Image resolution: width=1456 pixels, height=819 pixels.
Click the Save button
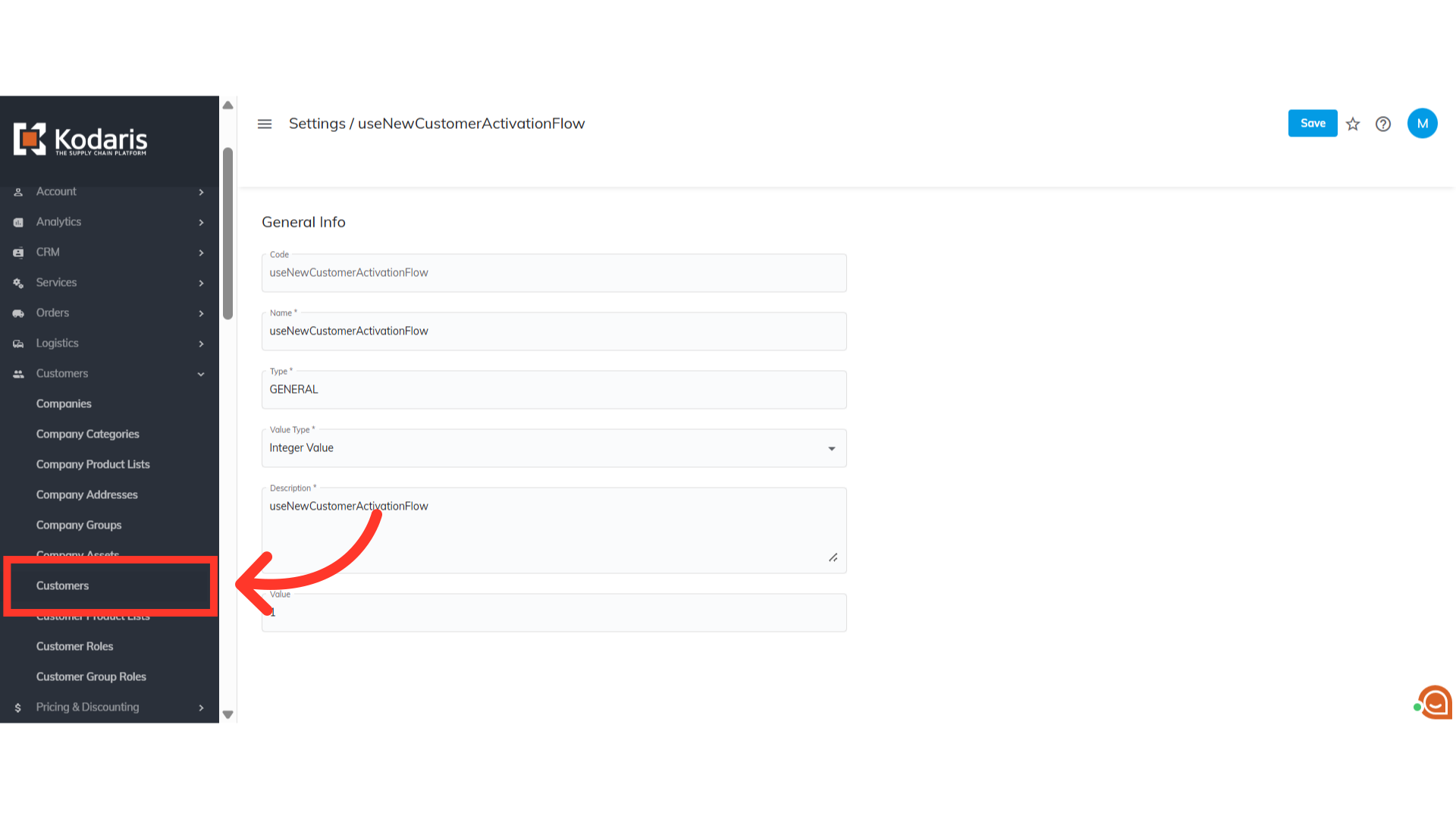pos(1313,124)
